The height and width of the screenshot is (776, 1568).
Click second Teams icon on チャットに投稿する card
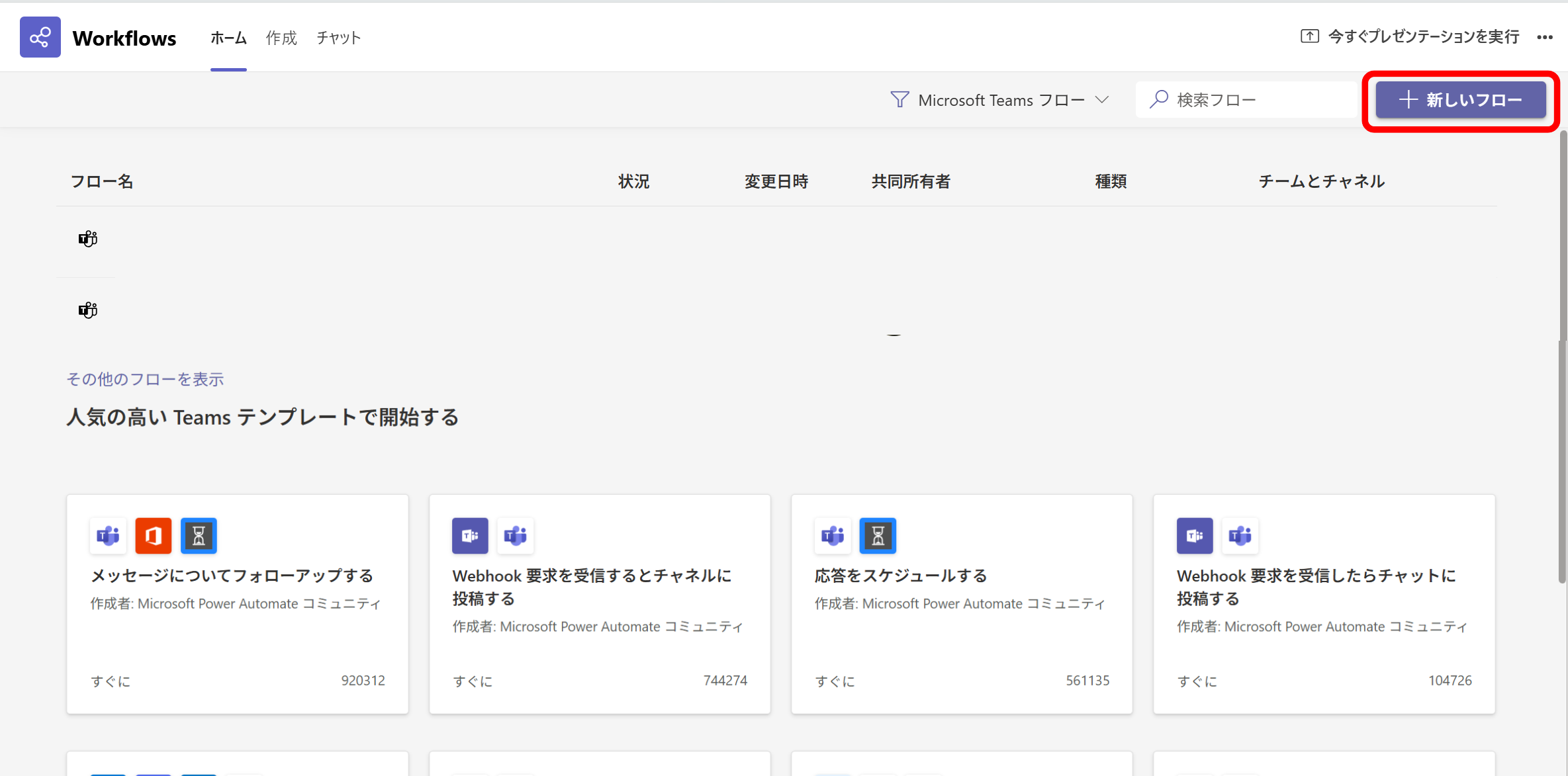point(1240,535)
